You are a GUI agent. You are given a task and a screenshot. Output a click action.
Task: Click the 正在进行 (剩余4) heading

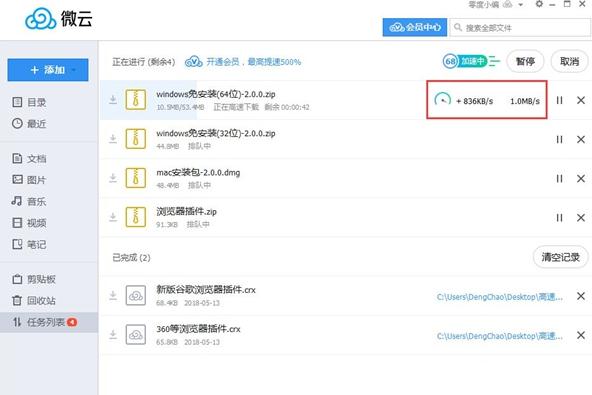(x=143, y=62)
